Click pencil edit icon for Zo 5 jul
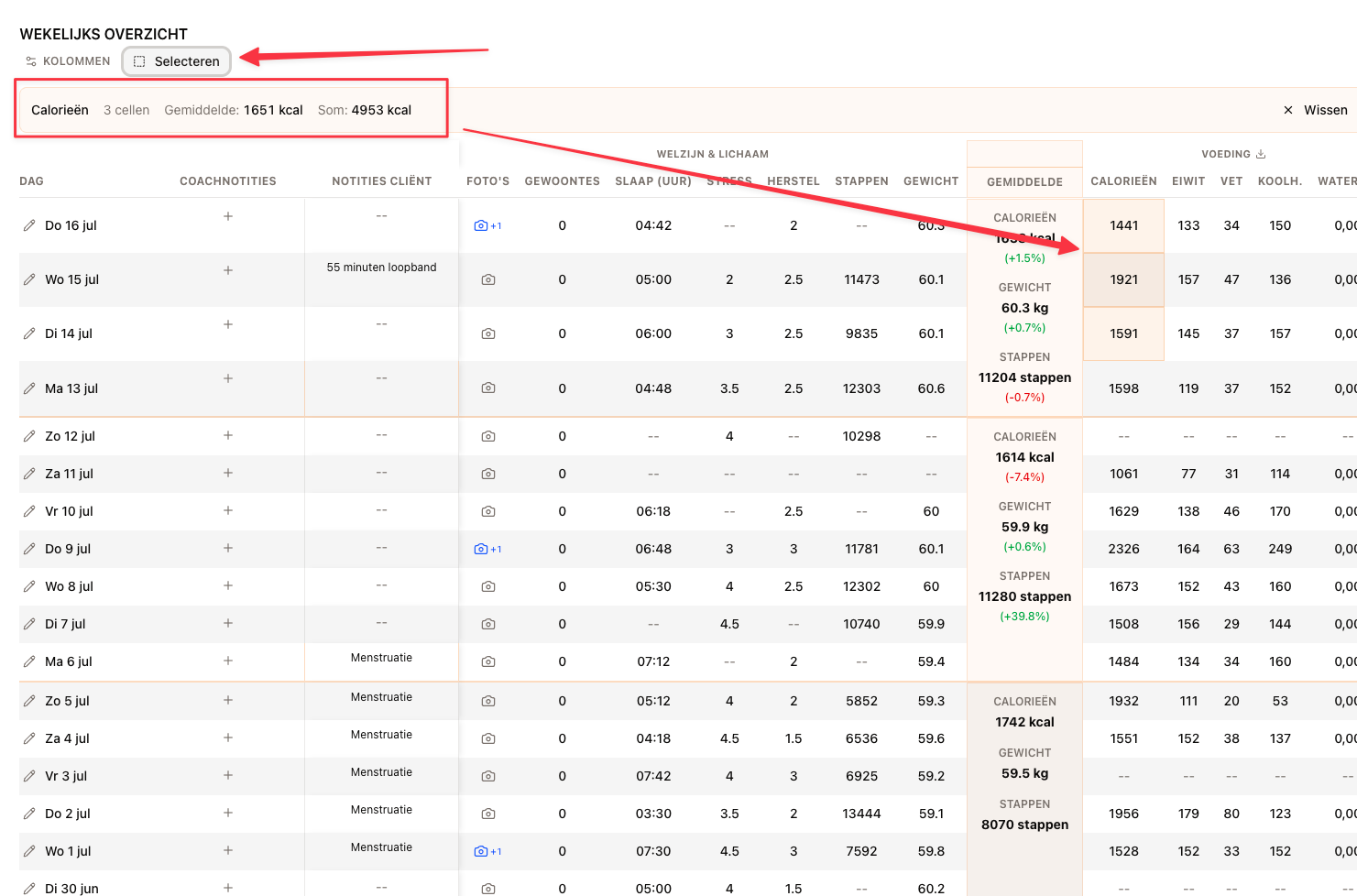This screenshot has width=1357, height=896. [29, 701]
